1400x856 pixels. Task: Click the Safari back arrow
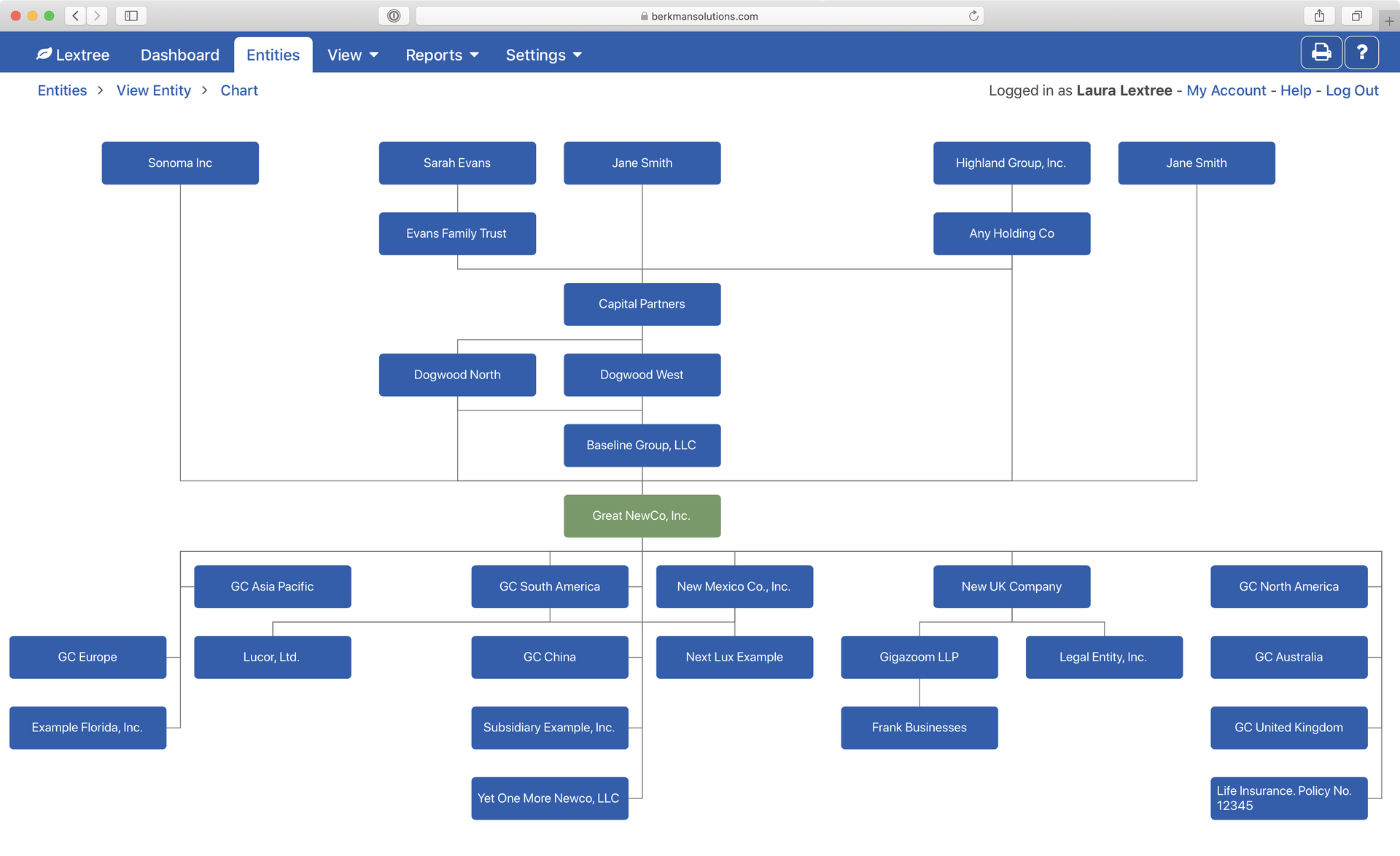click(75, 15)
